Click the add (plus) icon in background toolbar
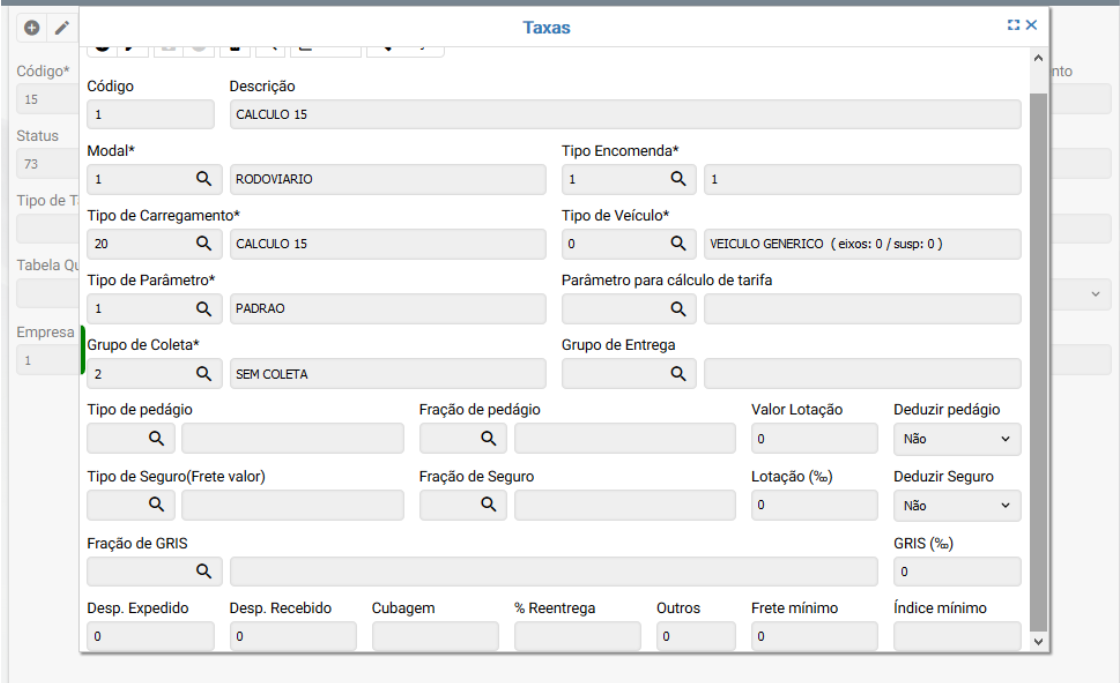1120x683 pixels. tap(32, 28)
